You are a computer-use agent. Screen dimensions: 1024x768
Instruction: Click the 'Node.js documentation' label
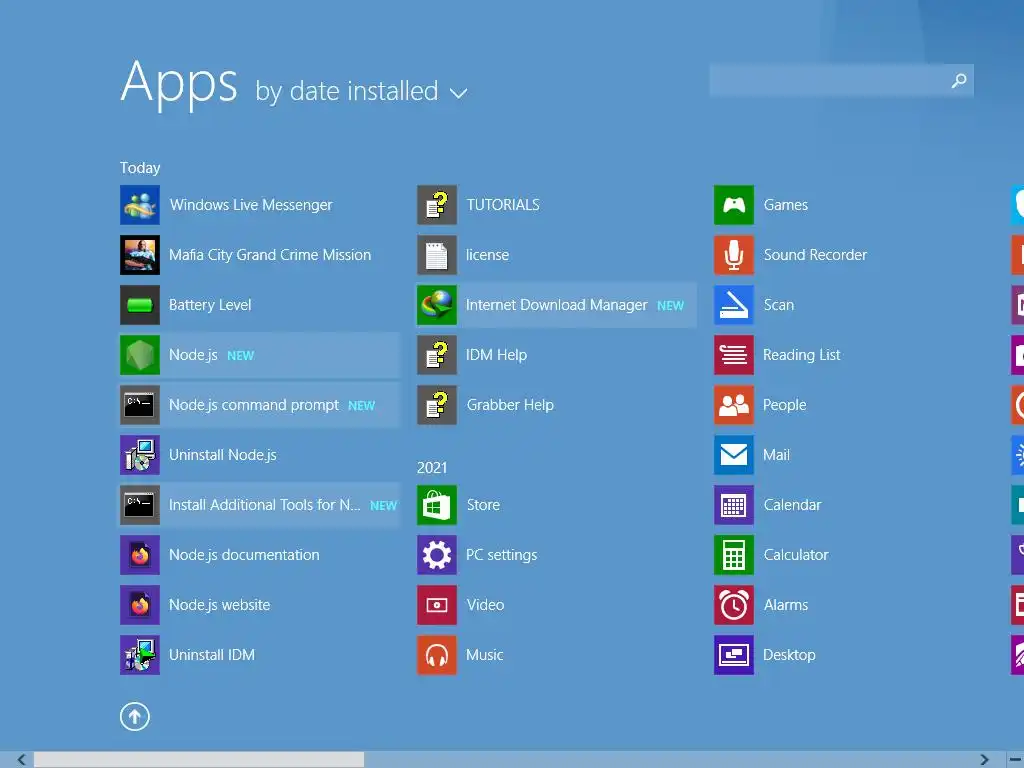point(244,555)
